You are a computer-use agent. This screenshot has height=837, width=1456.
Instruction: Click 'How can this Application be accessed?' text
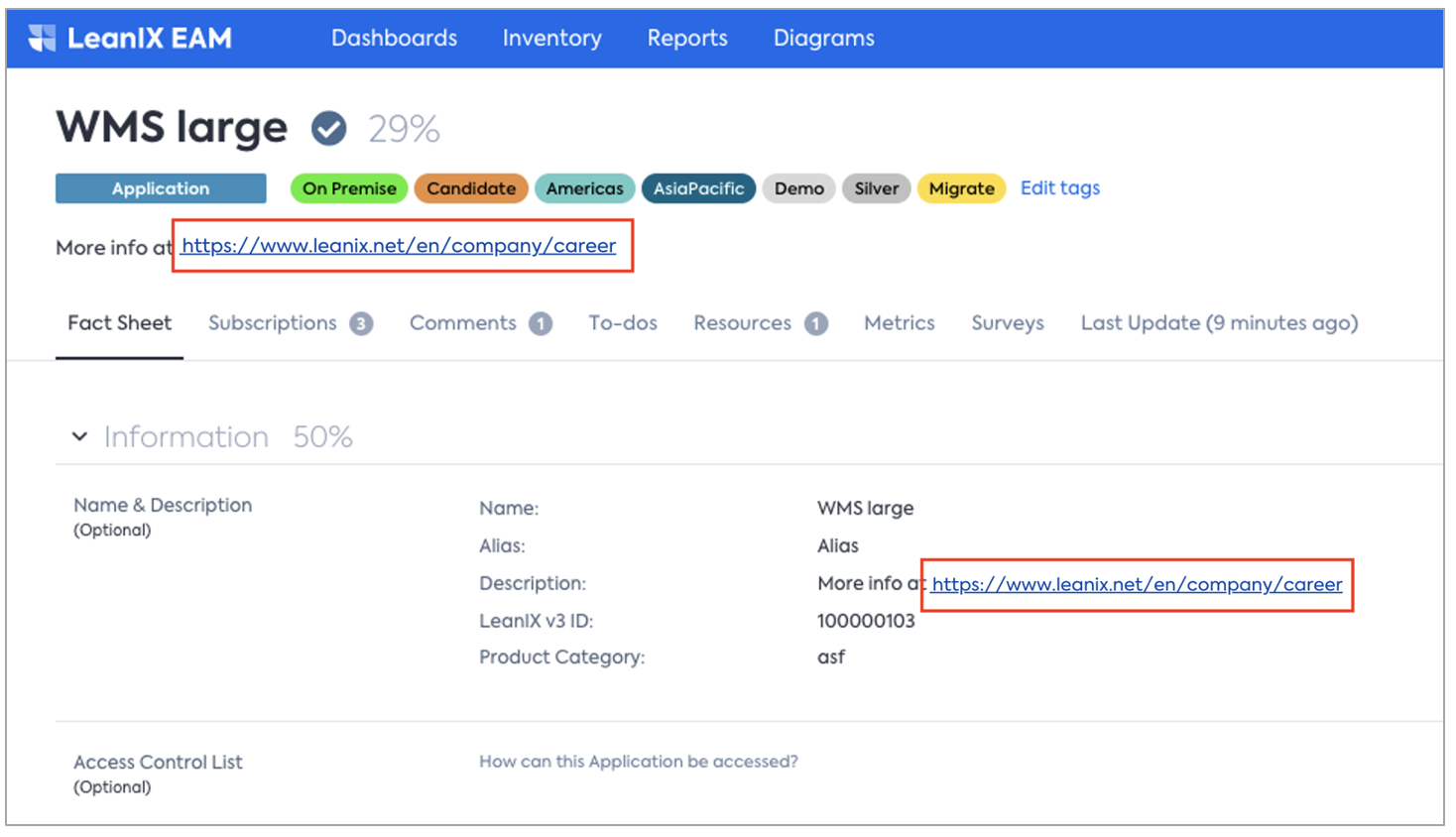coord(639,762)
